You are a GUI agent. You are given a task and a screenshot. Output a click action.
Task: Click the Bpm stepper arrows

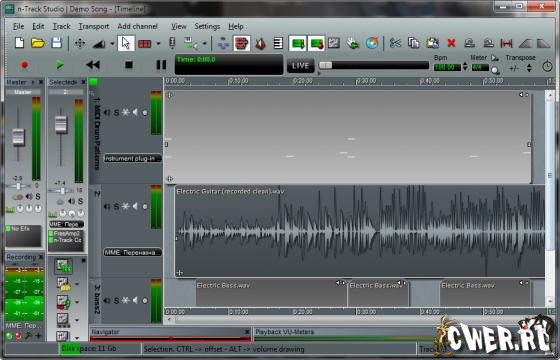pyautogui.click(x=465, y=67)
